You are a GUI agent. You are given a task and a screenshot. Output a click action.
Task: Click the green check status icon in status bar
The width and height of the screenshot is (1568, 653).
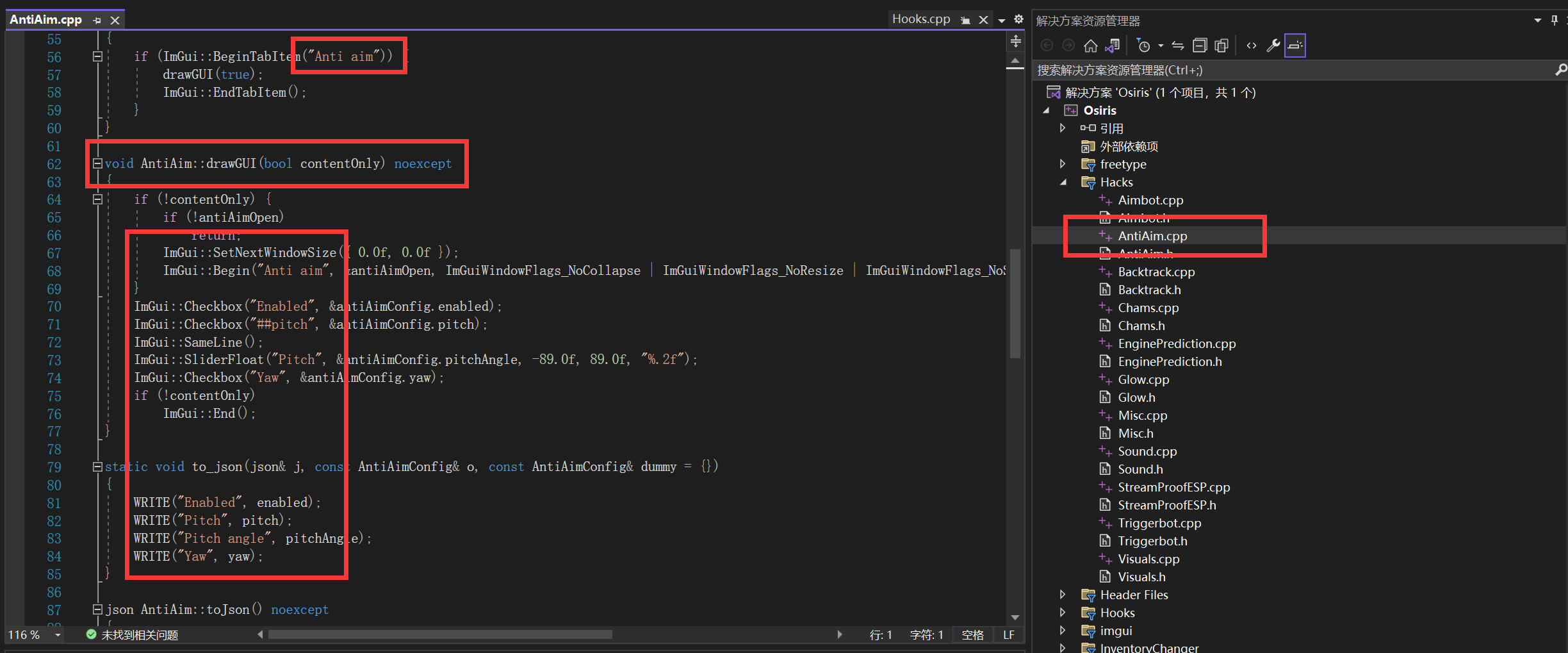[90, 634]
